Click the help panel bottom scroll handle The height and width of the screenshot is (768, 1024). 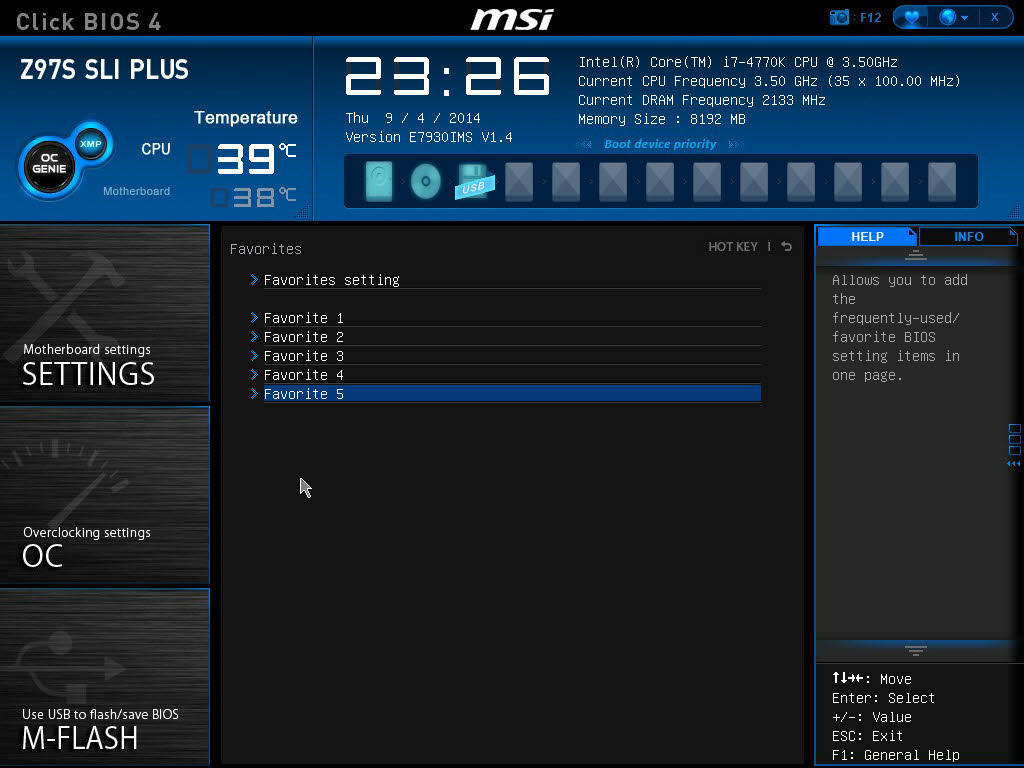pyautogui.click(x=916, y=650)
